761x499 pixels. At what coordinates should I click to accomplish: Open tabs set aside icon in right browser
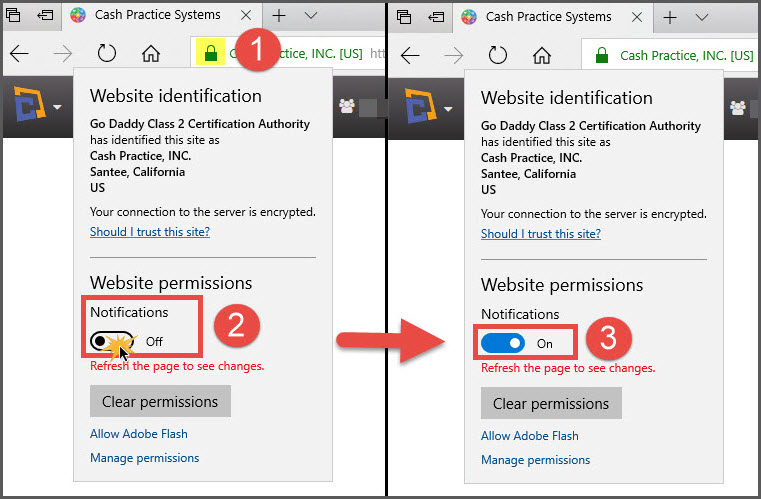(404, 17)
